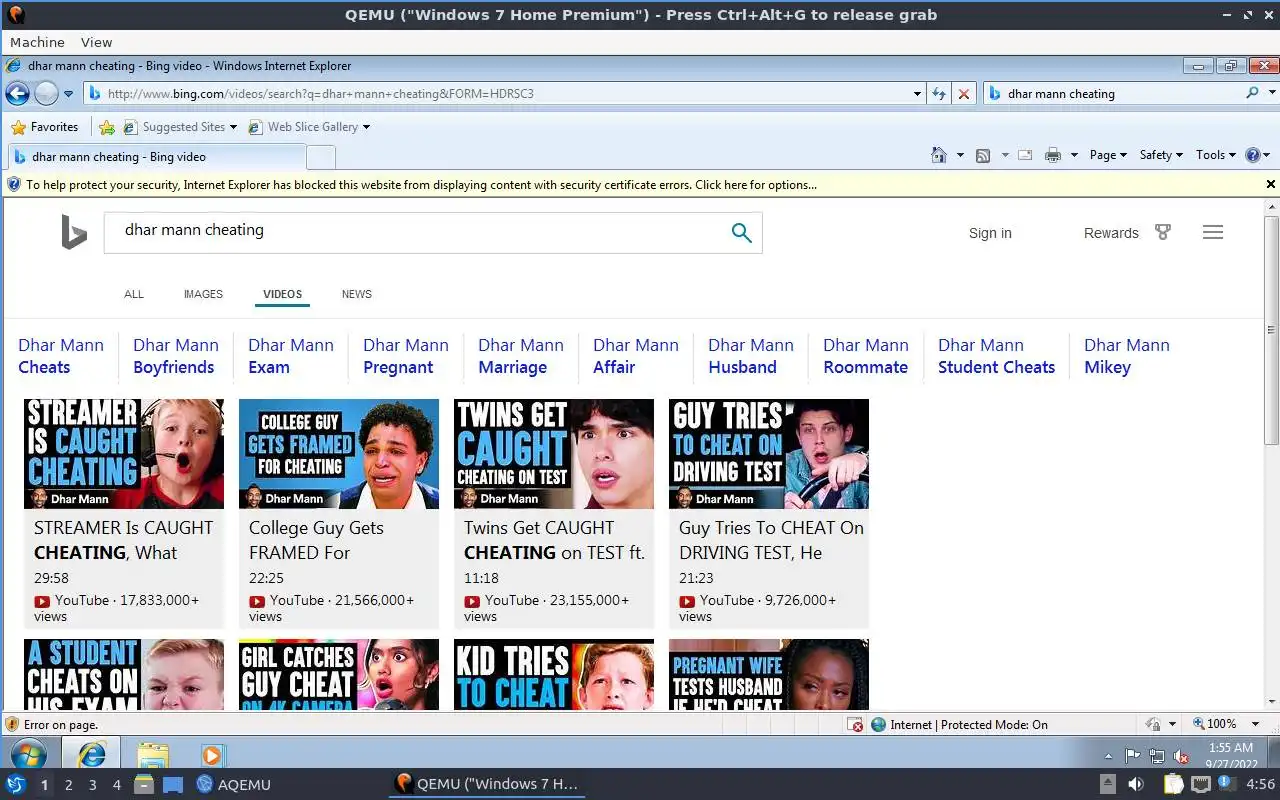Click the IE Back navigation button
This screenshot has height=800, width=1280.
(18, 94)
